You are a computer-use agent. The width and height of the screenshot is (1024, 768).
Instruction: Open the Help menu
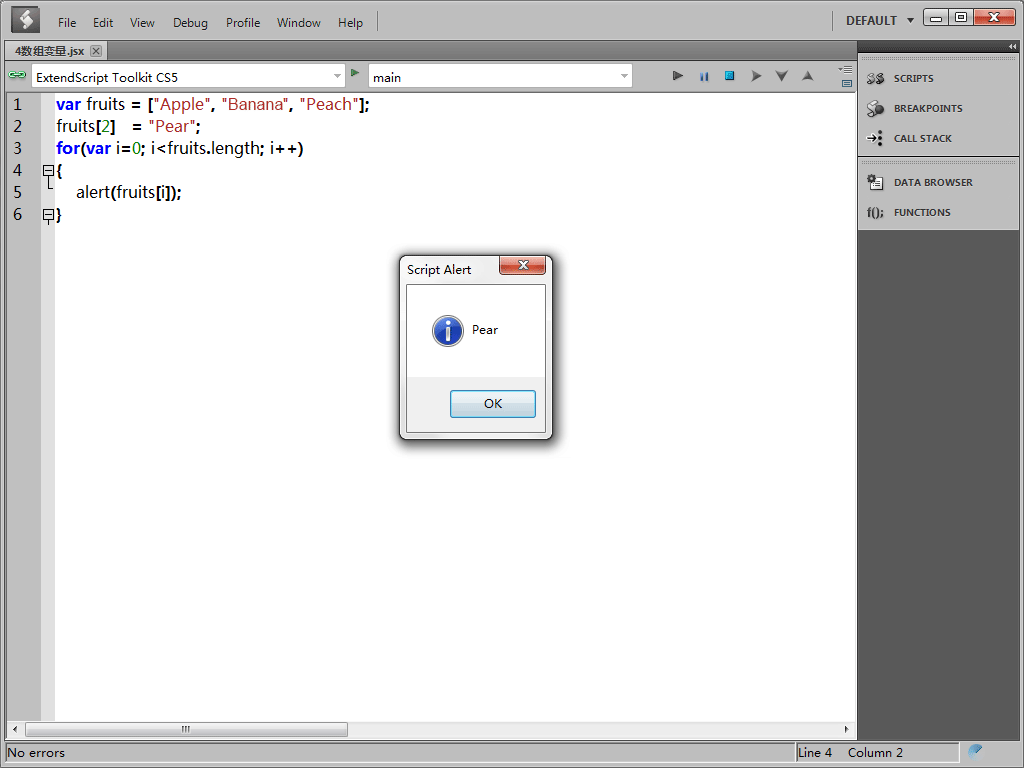pos(350,23)
